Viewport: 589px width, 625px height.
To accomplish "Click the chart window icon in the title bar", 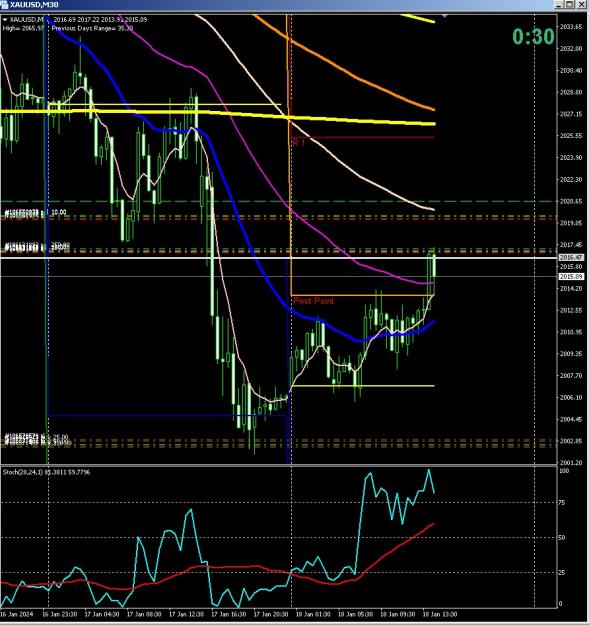I will point(4,4).
